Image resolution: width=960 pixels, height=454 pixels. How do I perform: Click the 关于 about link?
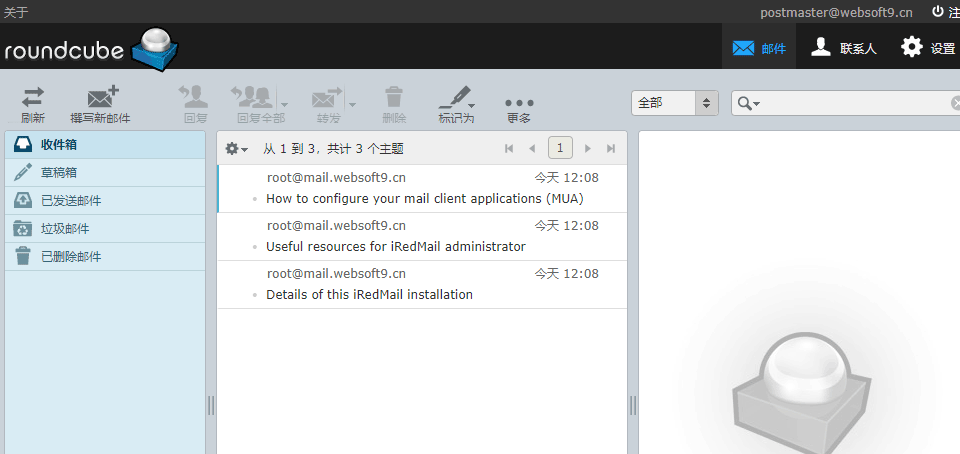click(16, 12)
